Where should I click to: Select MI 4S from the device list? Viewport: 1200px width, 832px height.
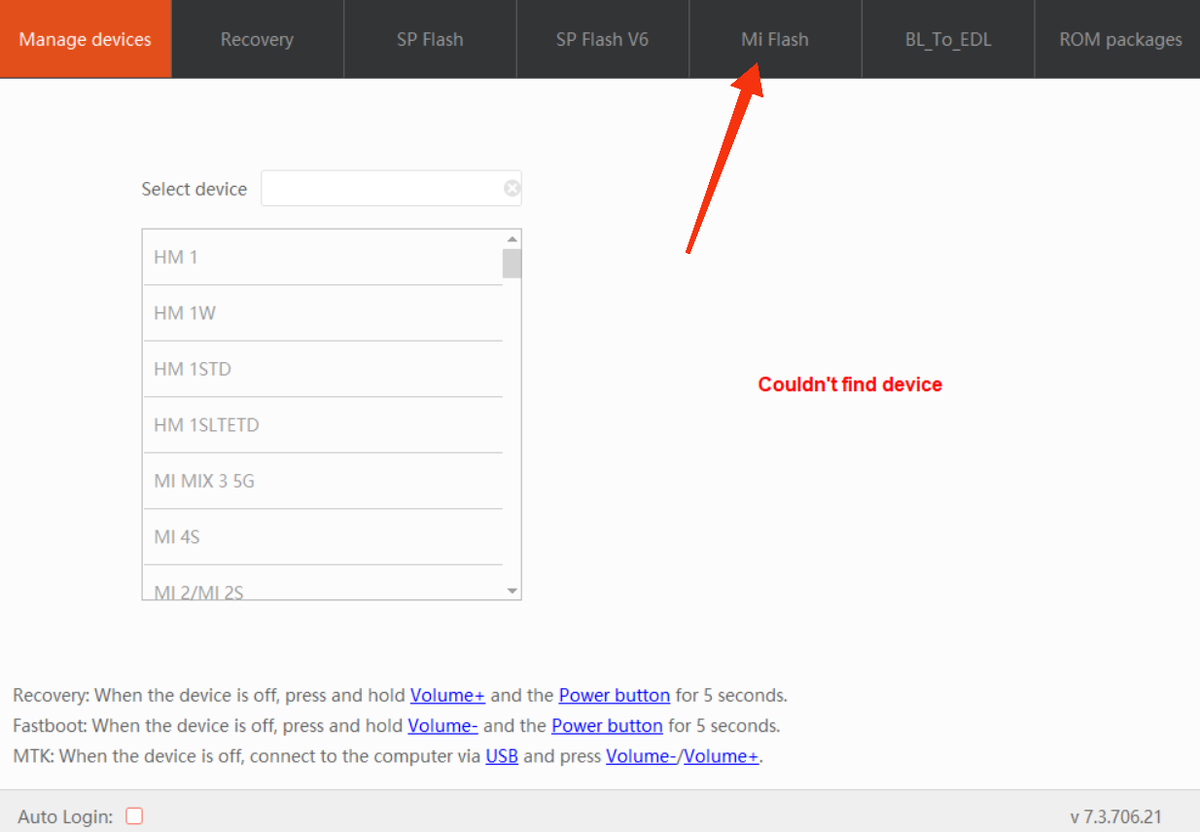tap(322, 537)
